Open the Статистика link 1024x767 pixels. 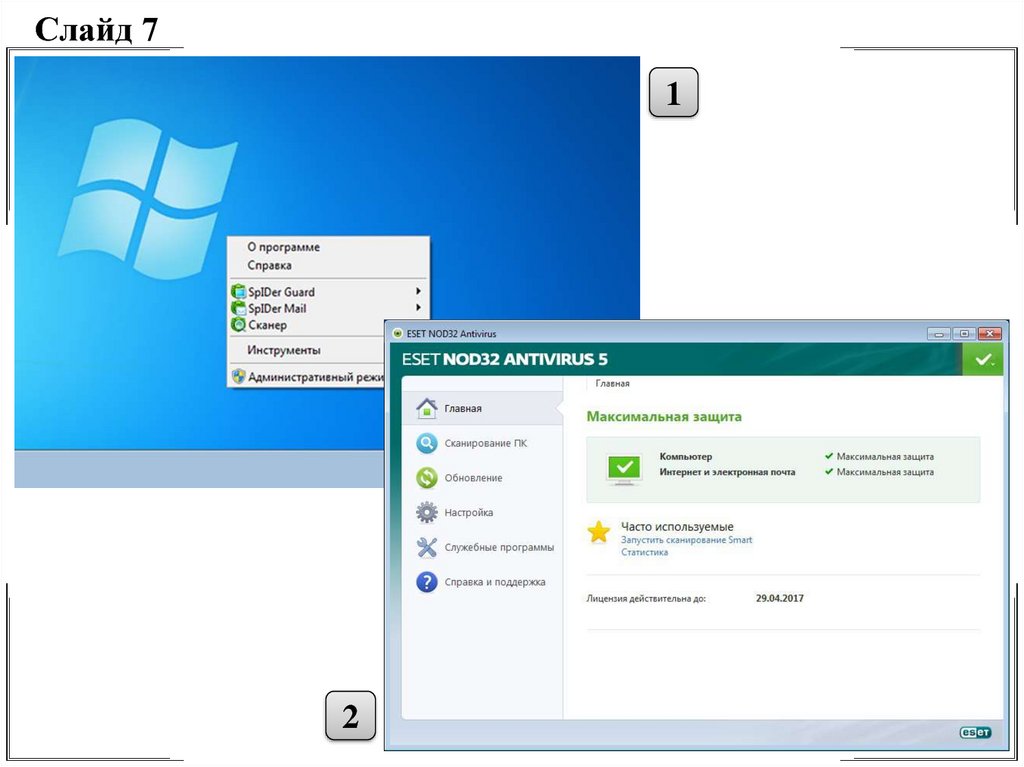[x=644, y=552]
